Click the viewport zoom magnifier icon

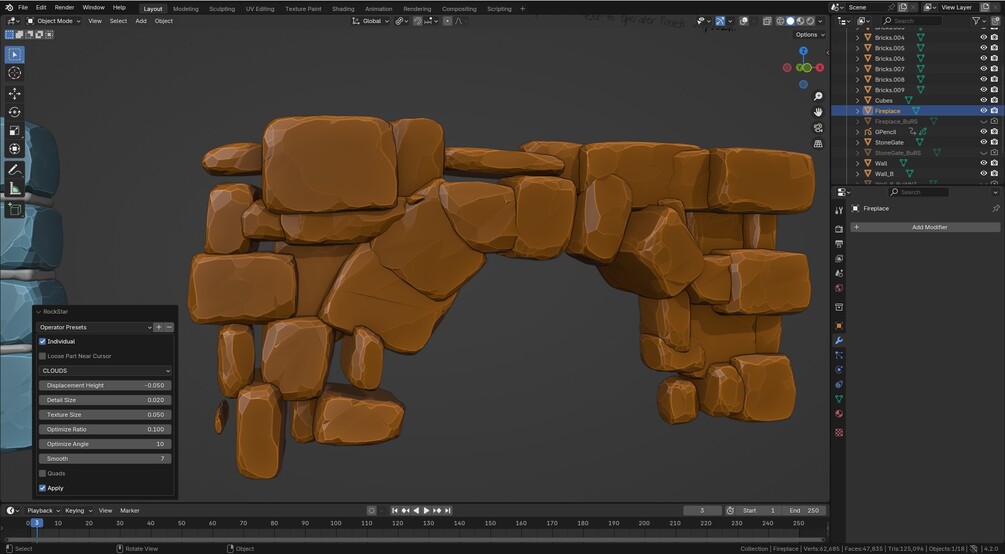click(818, 96)
